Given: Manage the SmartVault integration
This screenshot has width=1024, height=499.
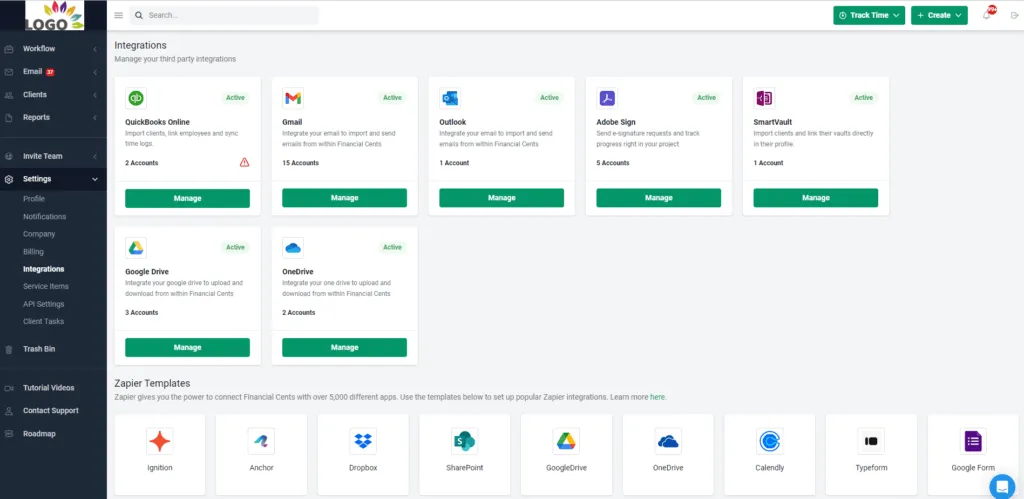Looking at the screenshot, I should [x=816, y=198].
